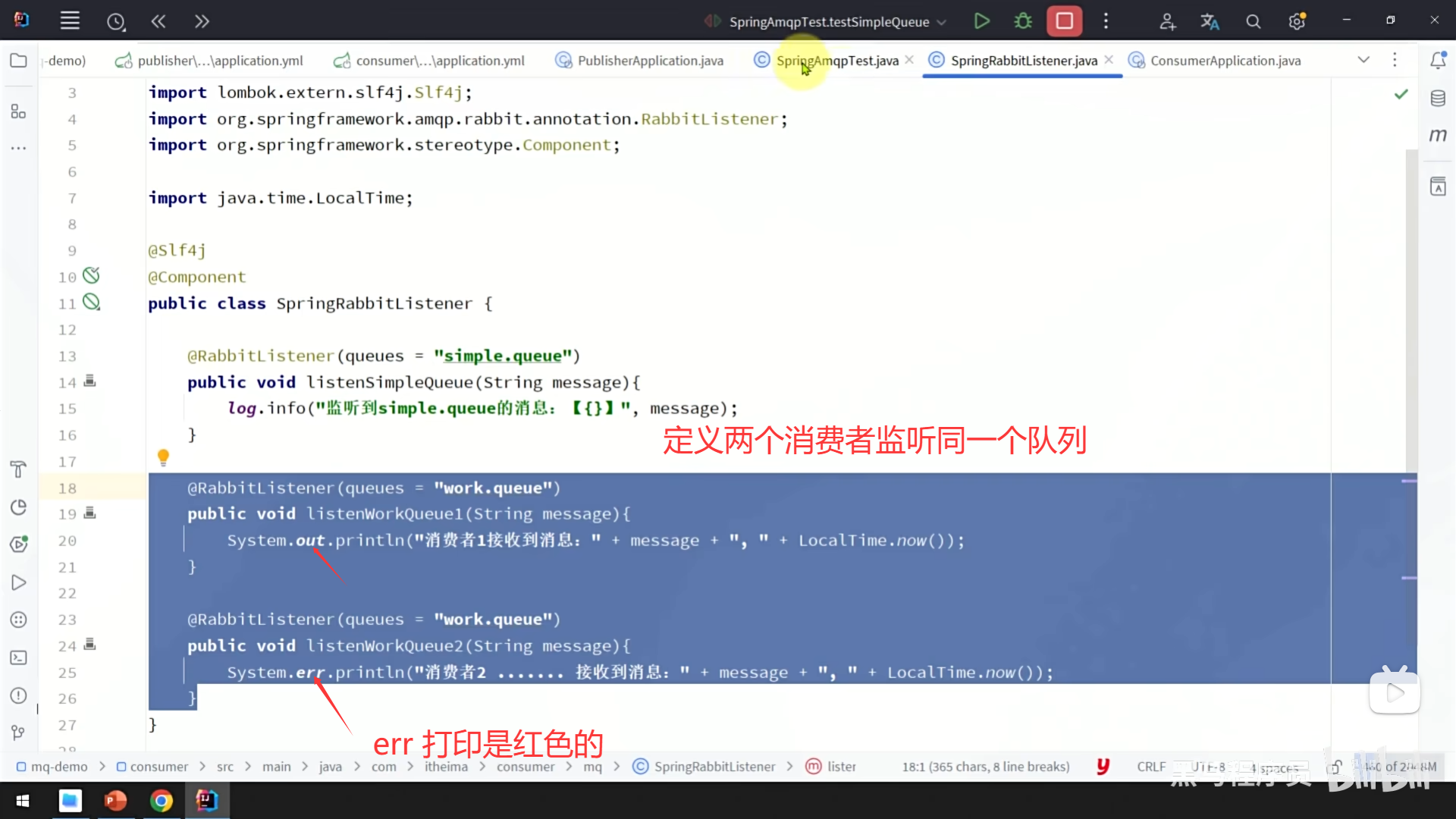The image size is (1456, 819).
Task: Open the Database tool window
Action: tap(1438, 99)
